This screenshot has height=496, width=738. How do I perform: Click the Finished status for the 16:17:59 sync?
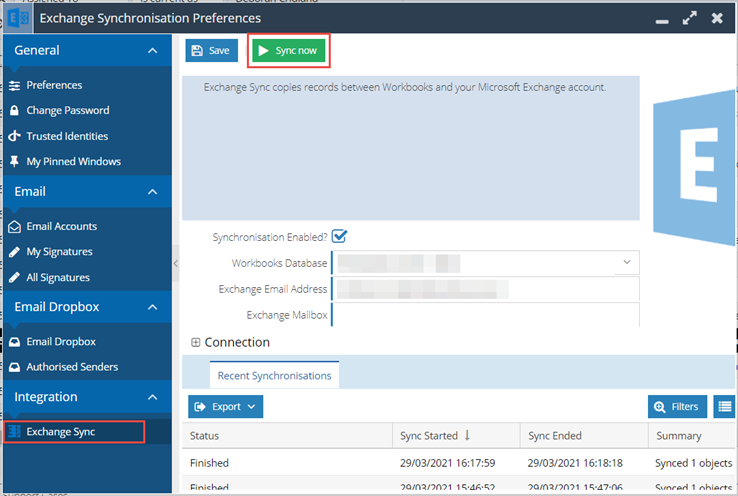(209, 463)
